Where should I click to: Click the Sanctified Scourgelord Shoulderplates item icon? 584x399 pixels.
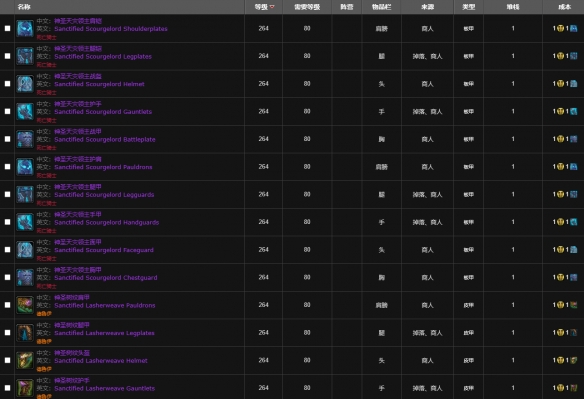(25, 29)
